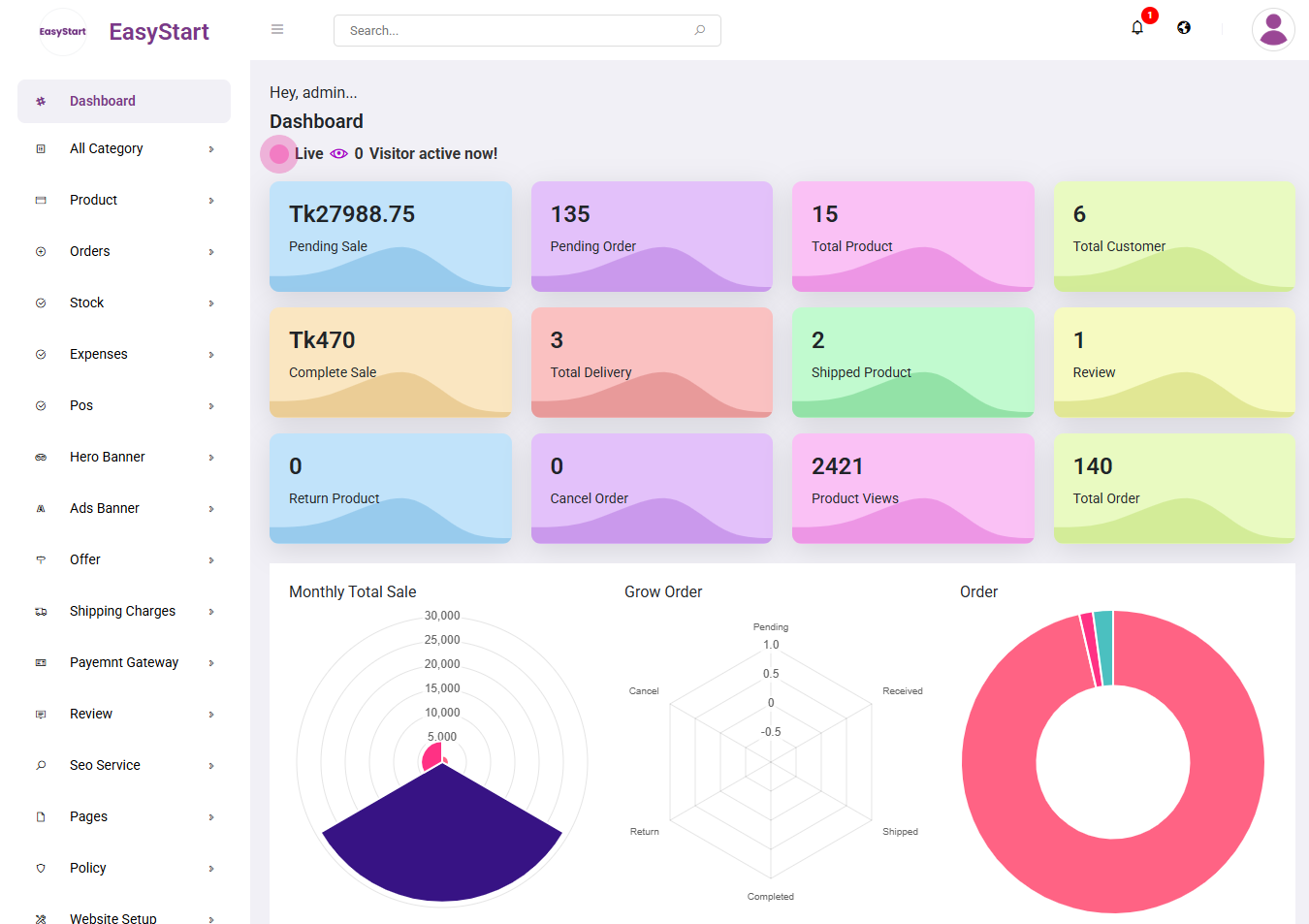Viewport: 1309px width, 924px height.
Task: Open the notifications bell icon
Action: [x=1137, y=28]
